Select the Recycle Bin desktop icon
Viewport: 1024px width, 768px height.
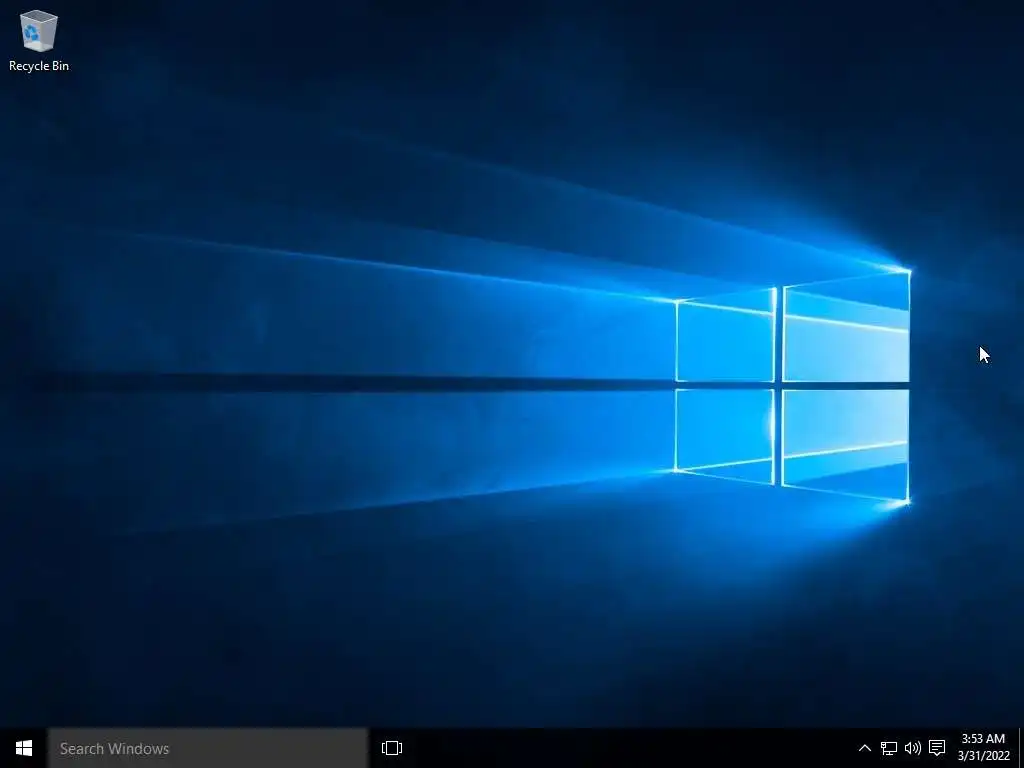click(39, 40)
